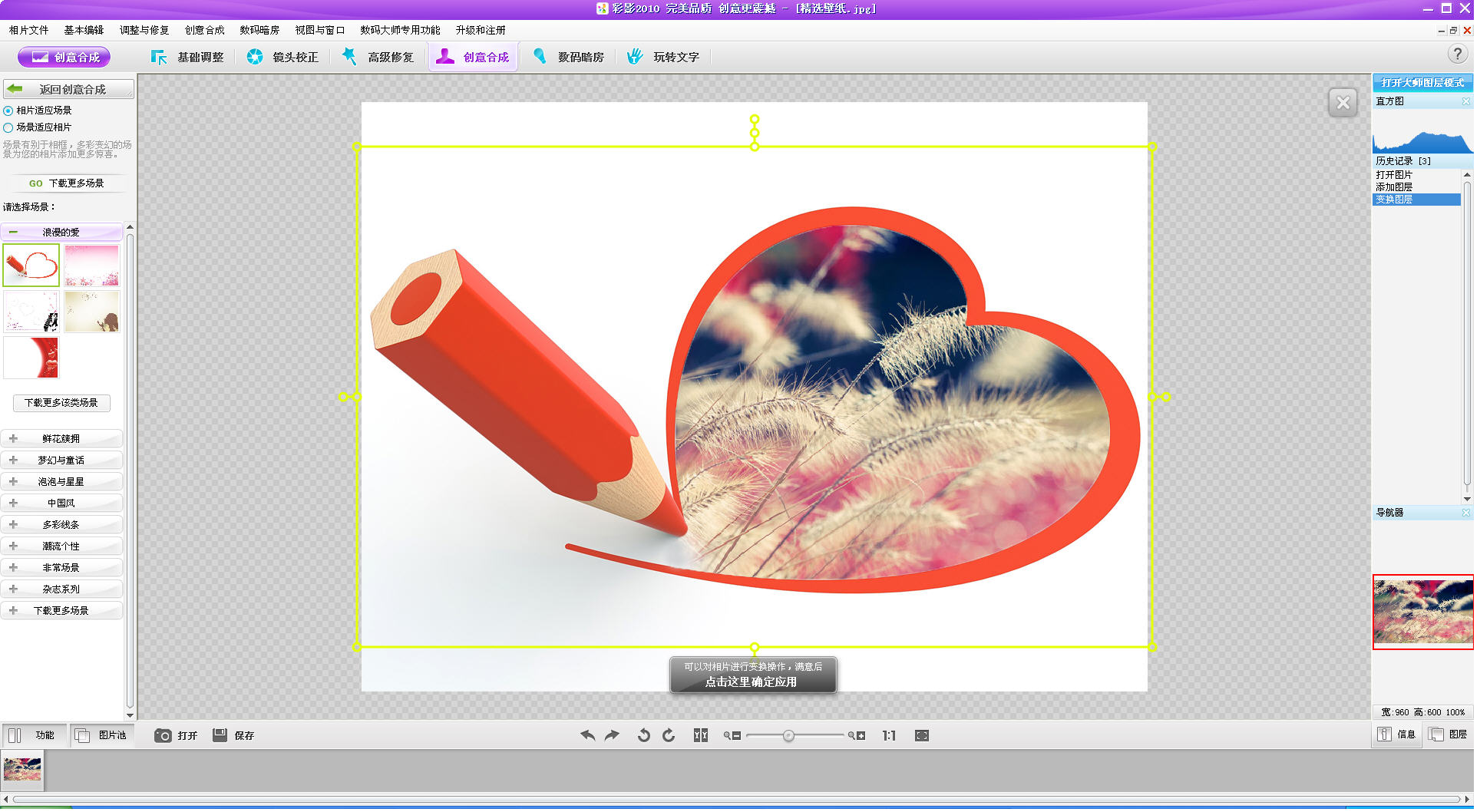
Task: Select the pencil heart scene thumbnail
Action: tap(31, 266)
